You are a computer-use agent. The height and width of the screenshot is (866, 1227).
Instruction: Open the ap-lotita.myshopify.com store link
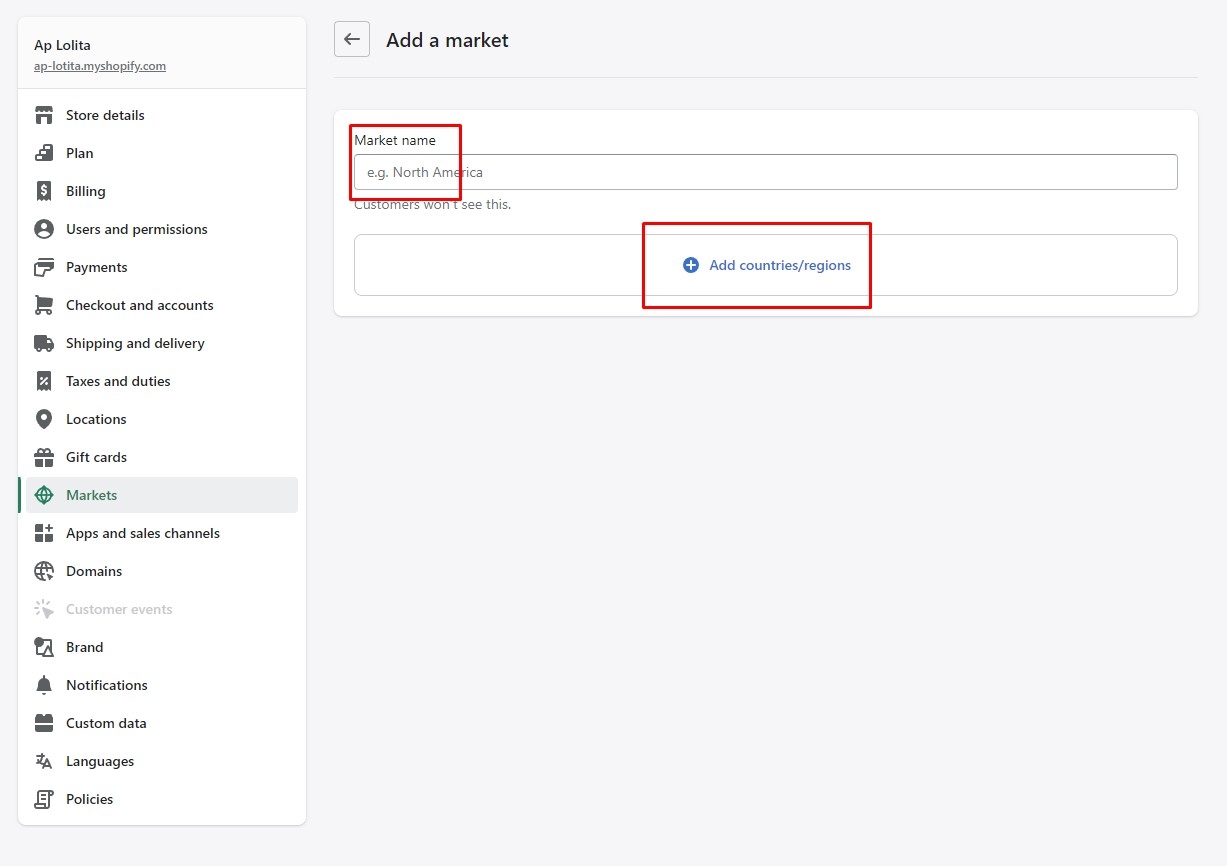pyautogui.click(x=100, y=66)
